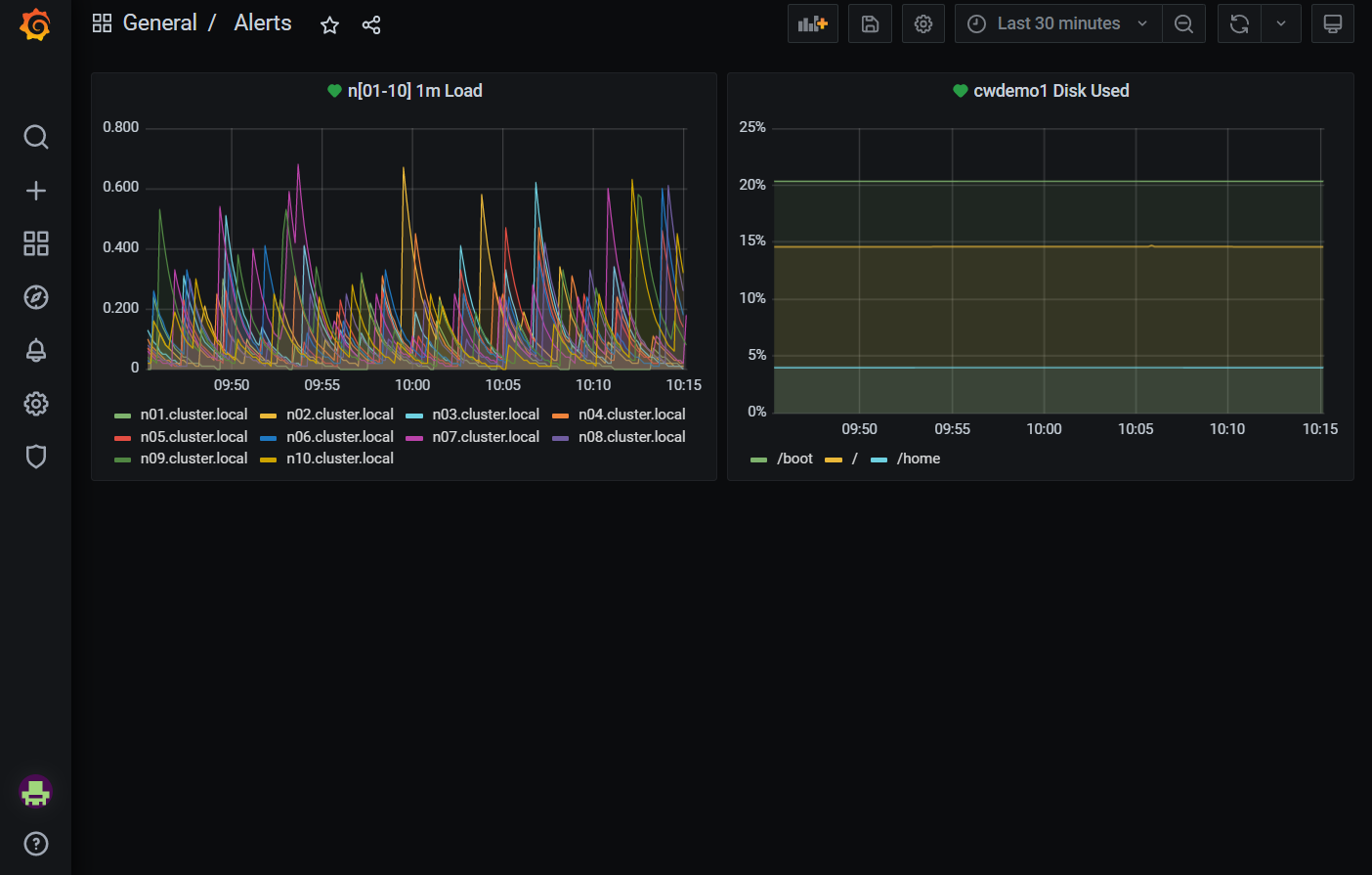Open the Explore compass icon
This screenshot has width=1372, height=875.
pyautogui.click(x=35, y=297)
